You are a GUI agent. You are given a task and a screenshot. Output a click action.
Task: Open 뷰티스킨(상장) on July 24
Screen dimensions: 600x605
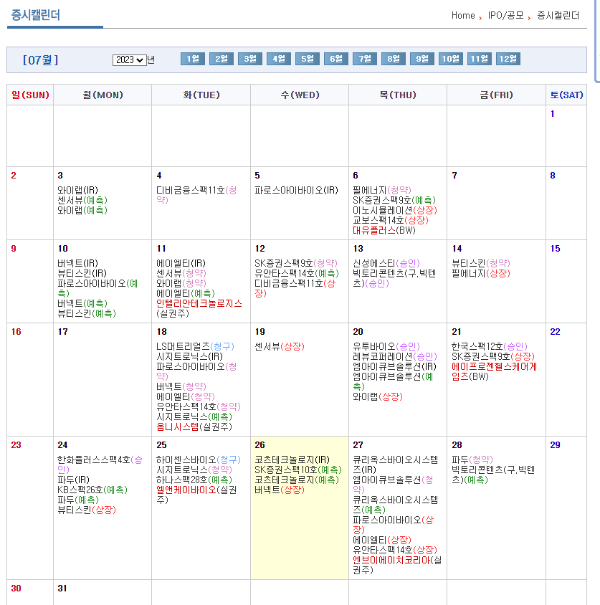point(86,509)
